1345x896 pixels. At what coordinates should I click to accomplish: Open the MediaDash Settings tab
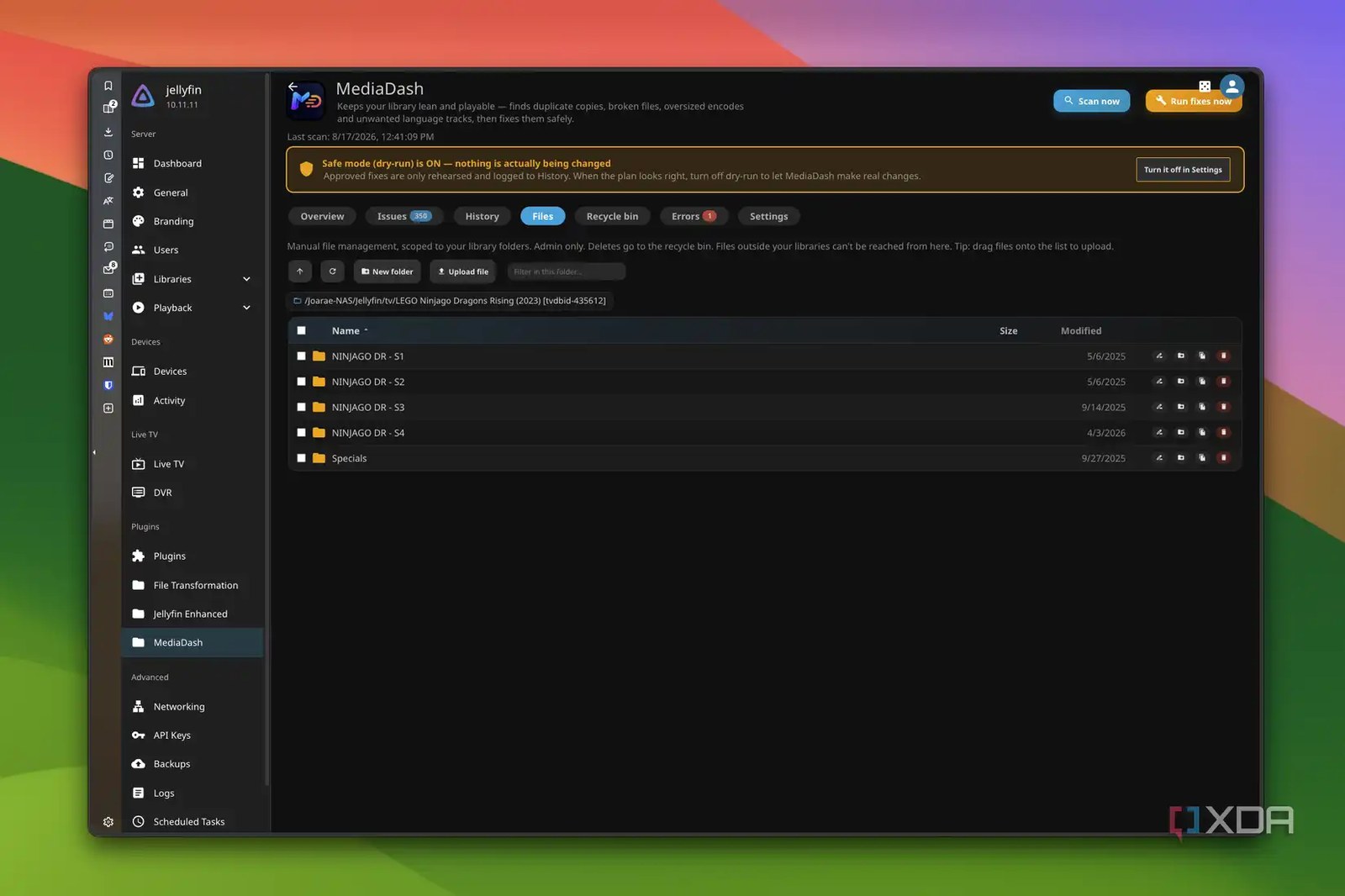[768, 216]
